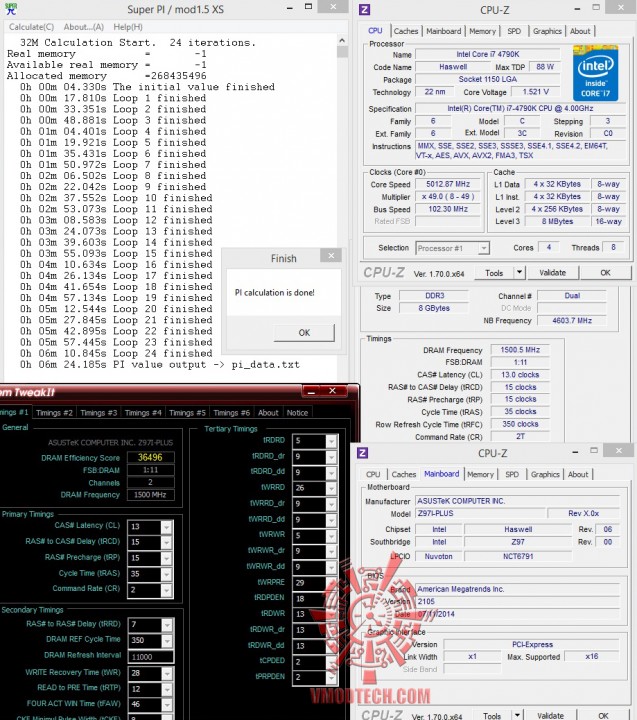Open the About...(A) menu in Super PI

click(x=84, y=27)
